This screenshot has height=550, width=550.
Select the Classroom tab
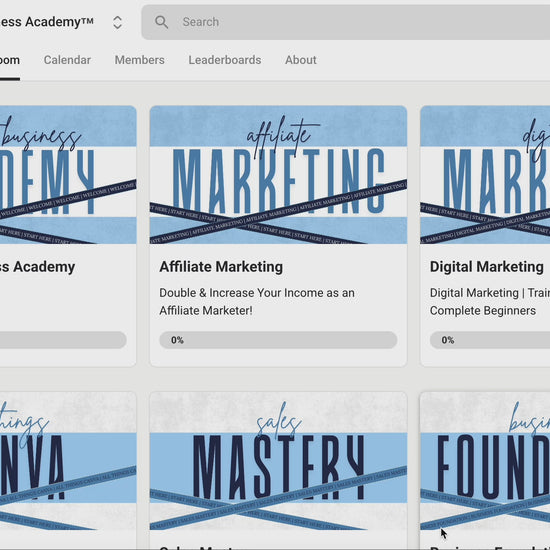pos(10,60)
